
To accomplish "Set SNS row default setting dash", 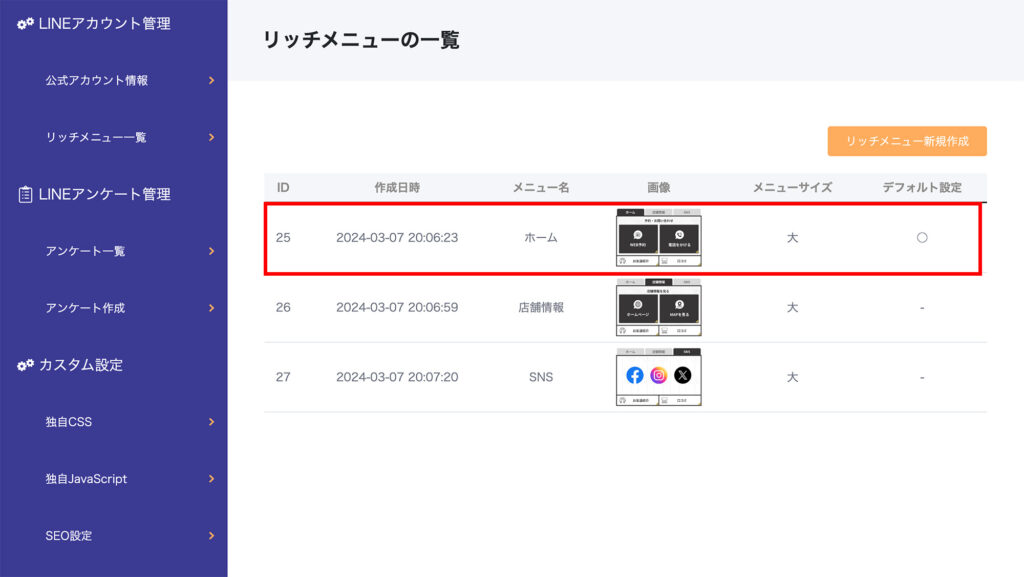I will pos(922,378).
